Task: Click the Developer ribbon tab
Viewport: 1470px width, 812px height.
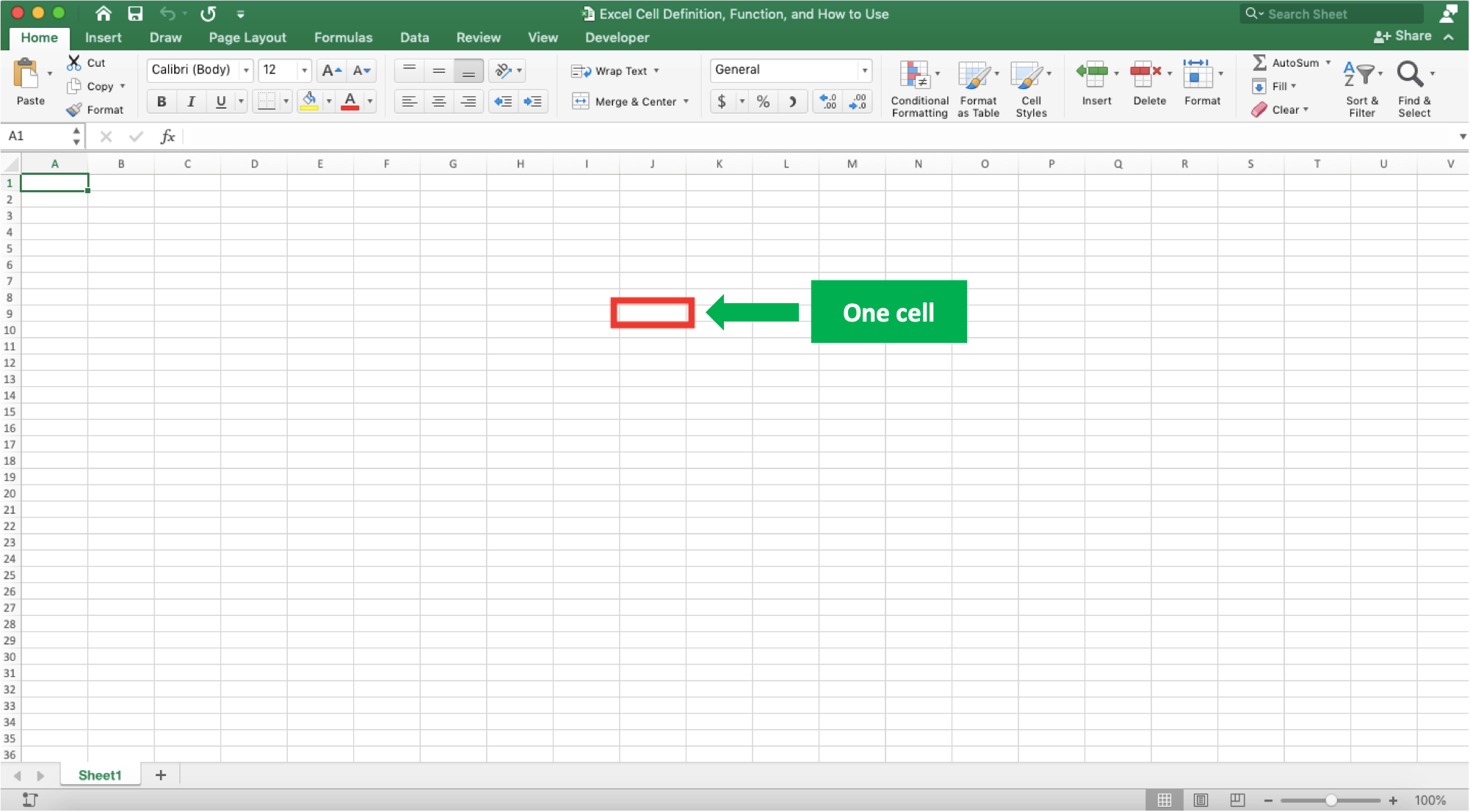Action: click(x=616, y=37)
